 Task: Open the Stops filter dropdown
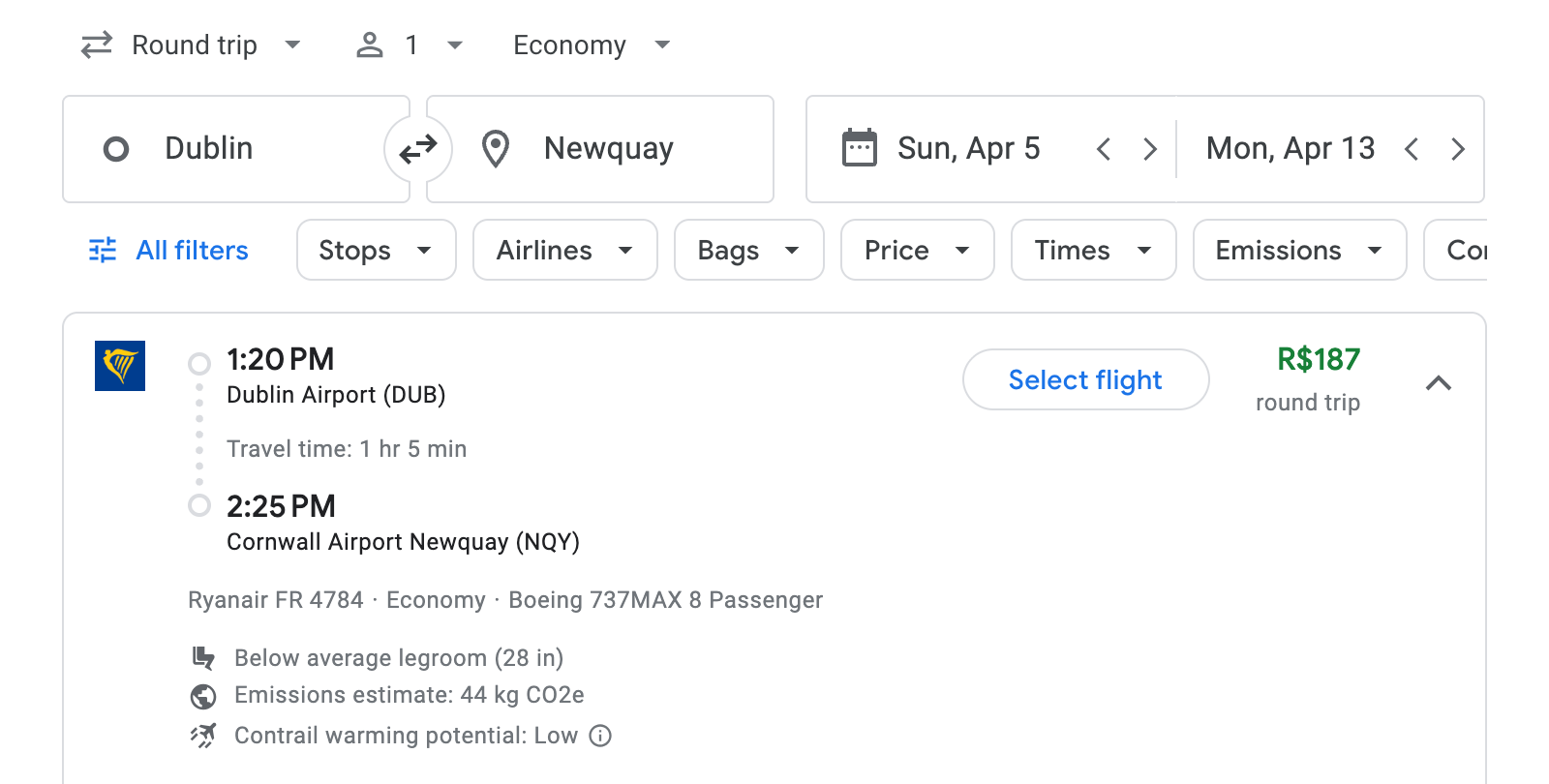point(376,250)
